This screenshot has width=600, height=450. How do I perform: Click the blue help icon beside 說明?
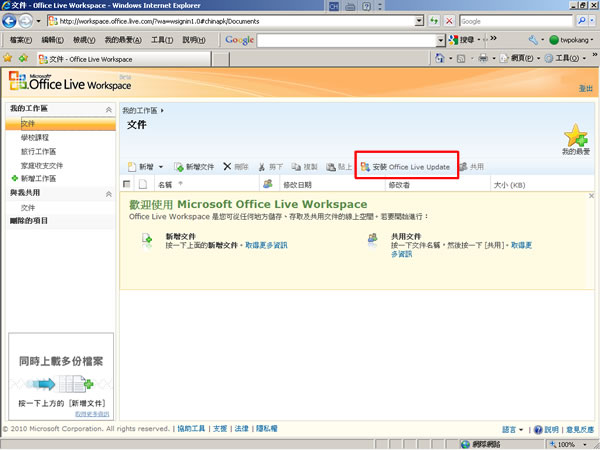tap(538, 429)
